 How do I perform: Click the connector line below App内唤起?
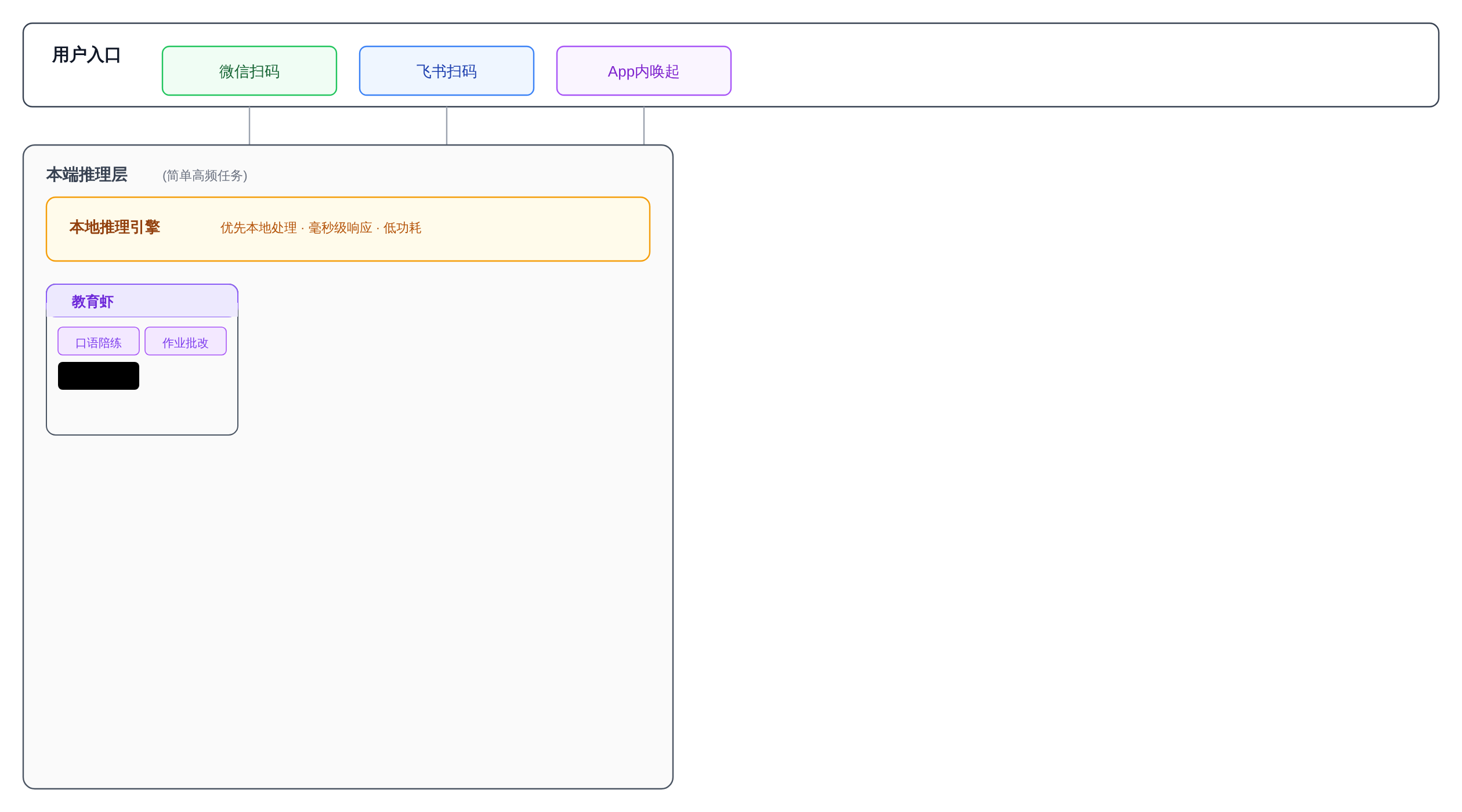(x=644, y=125)
